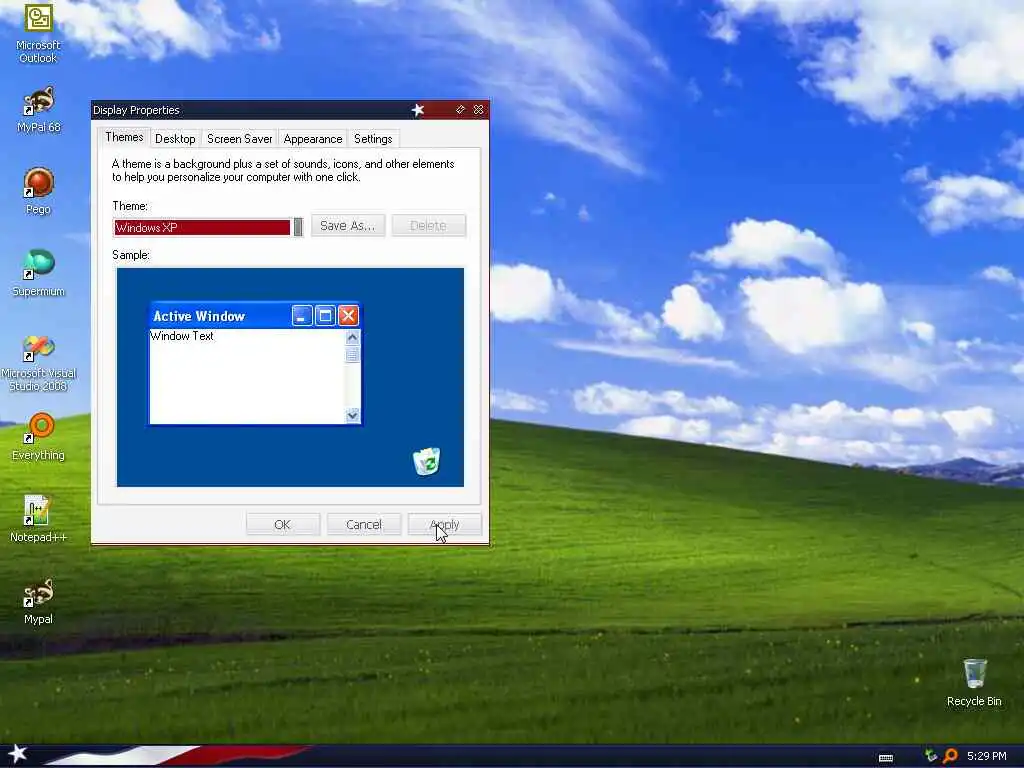Screen dimensions: 1024x768
Task: Click the sample window's maximize button
Action: (x=325, y=316)
